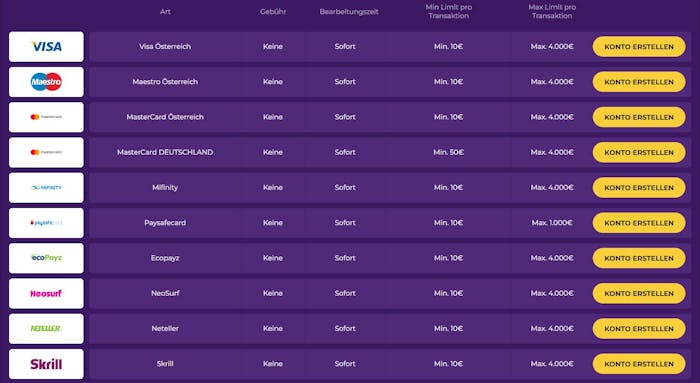Pick the Neteller logo
The width and height of the screenshot is (700, 383).
[46, 329]
